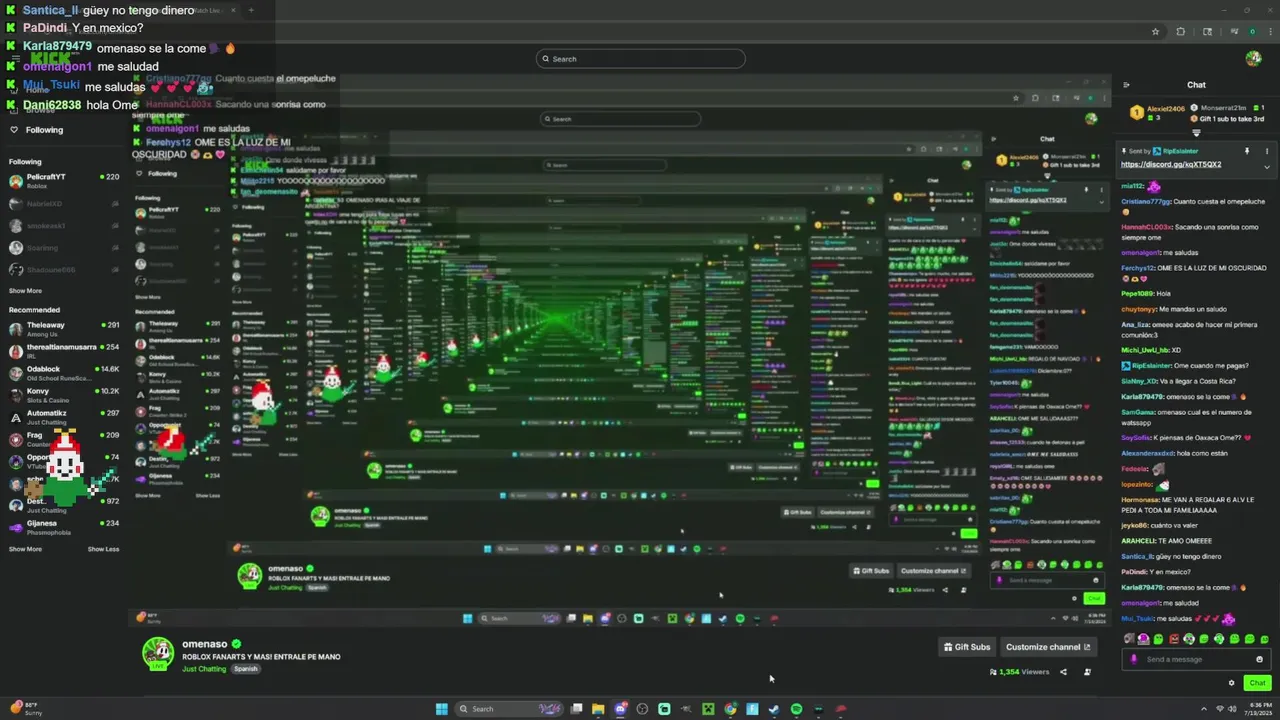Open Automatikz in Recommended list
This screenshot has width=1280, height=720.
[64, 417]
